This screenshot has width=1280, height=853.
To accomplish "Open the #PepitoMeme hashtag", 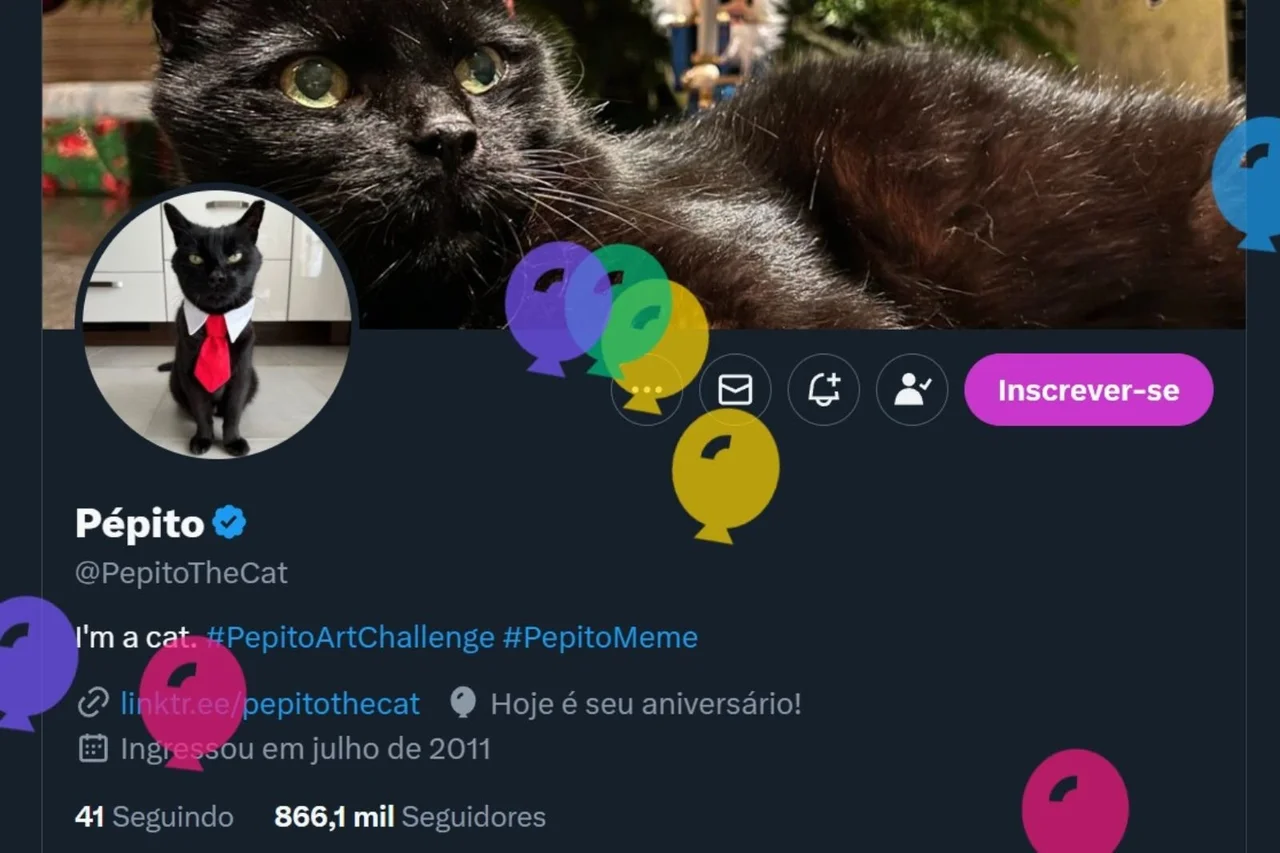I will [x=599, y=637].
